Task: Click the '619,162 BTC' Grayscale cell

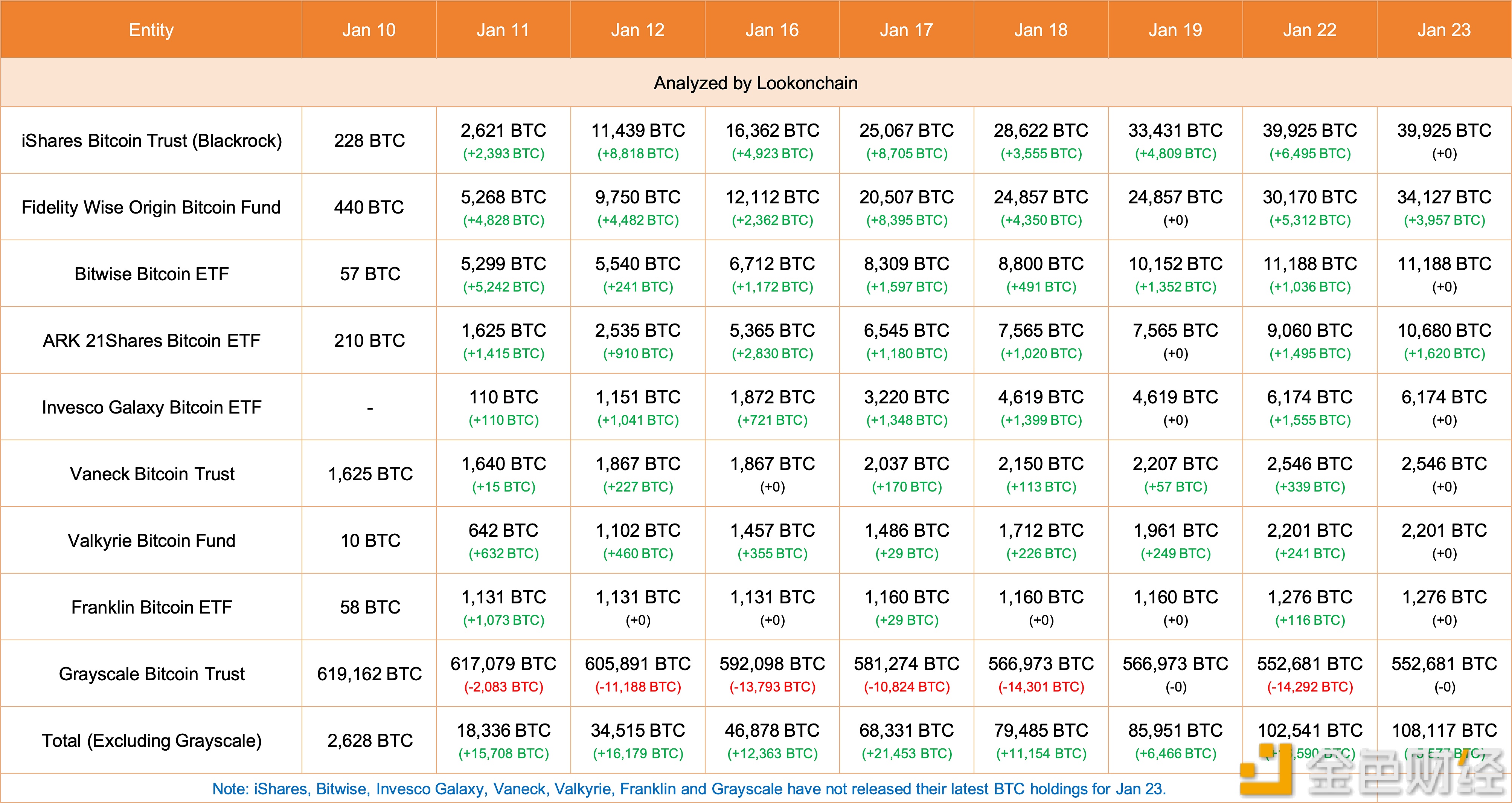Action: pyautogui.click(x=369, y=674)
